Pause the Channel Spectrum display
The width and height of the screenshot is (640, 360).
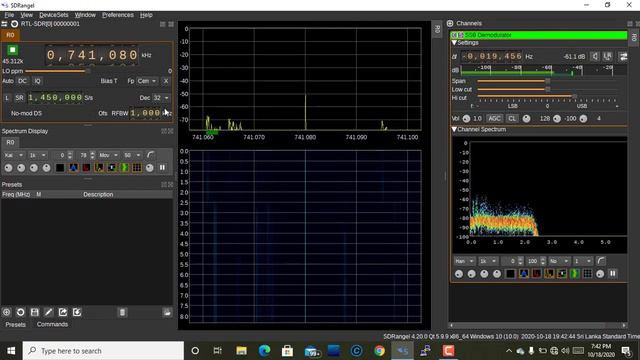613,274
